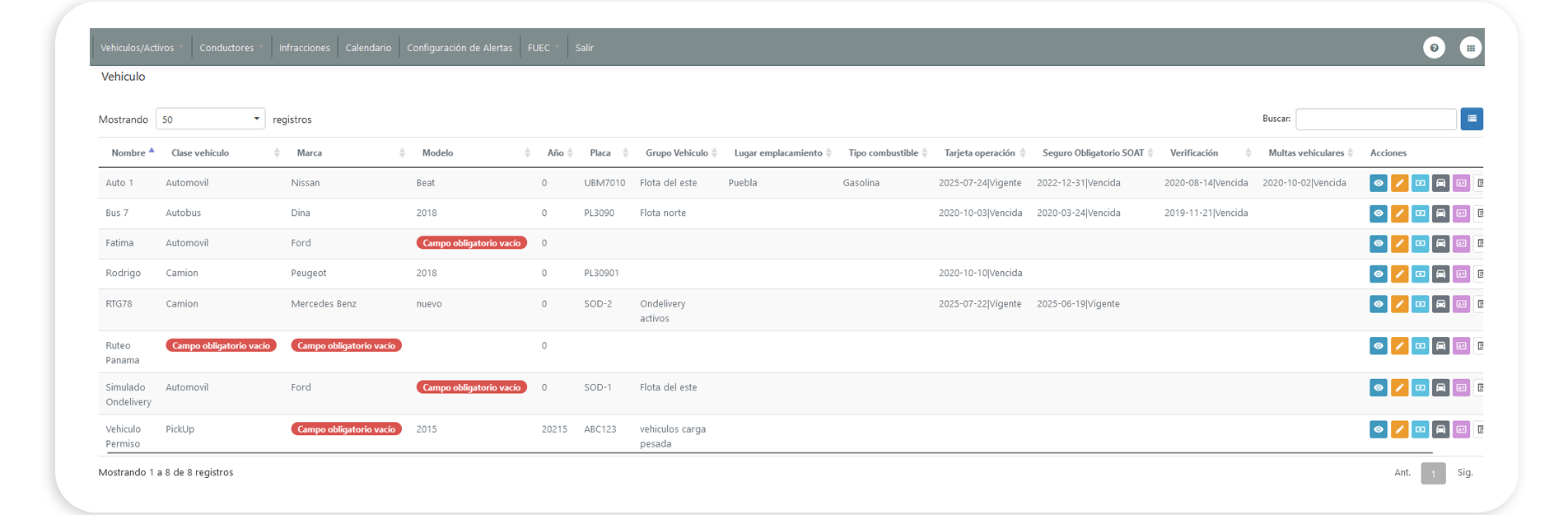Click 2025-07-24|Vigente cell
Screen dimensions: 1568x515
pyautogui.click(x=980, y=183)
